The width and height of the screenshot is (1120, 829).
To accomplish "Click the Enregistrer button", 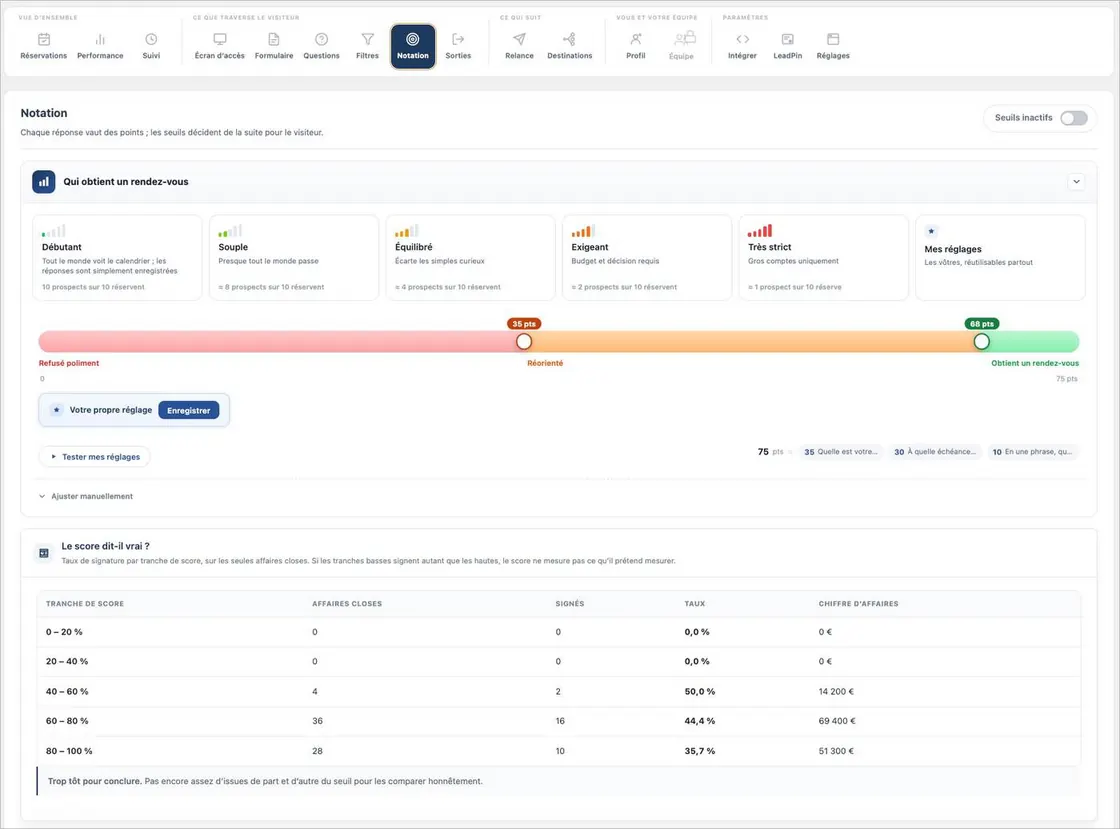I will [189, 411].
